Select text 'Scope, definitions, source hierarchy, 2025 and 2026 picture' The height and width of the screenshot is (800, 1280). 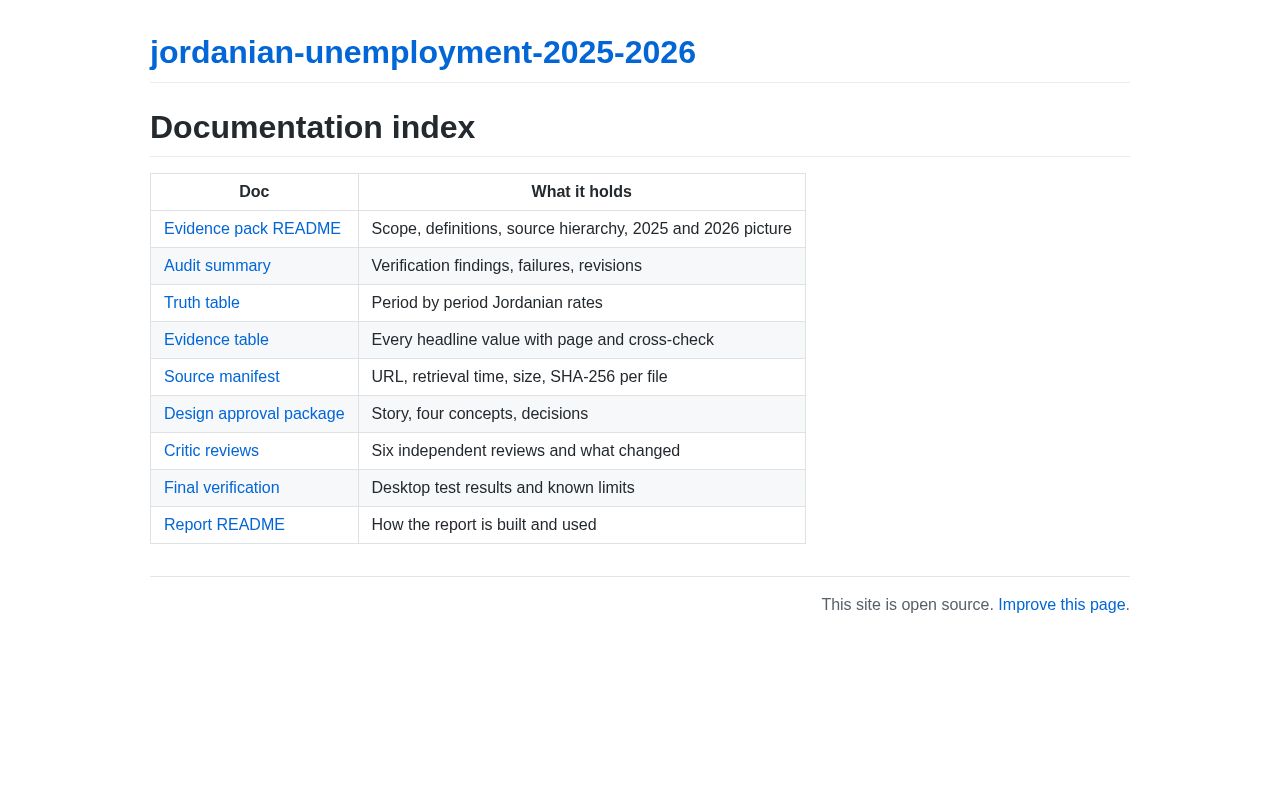[x=582, y=229]
